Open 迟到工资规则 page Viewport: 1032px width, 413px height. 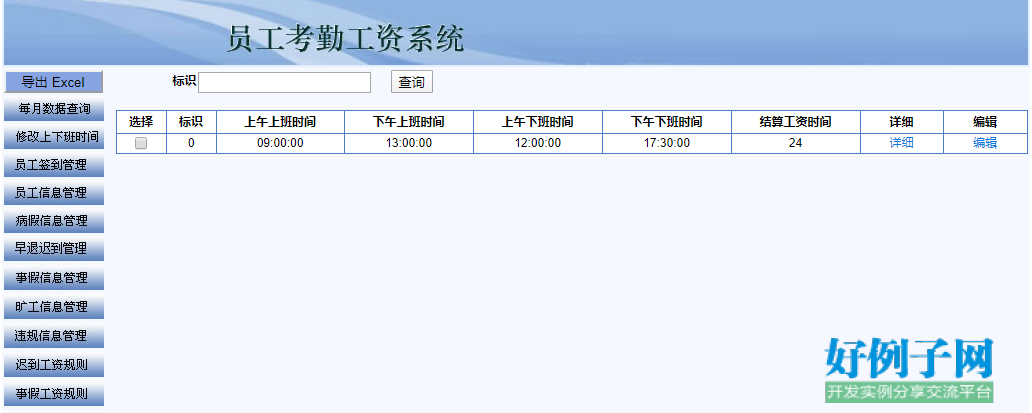pyautogui.click(x=53, y=364)
